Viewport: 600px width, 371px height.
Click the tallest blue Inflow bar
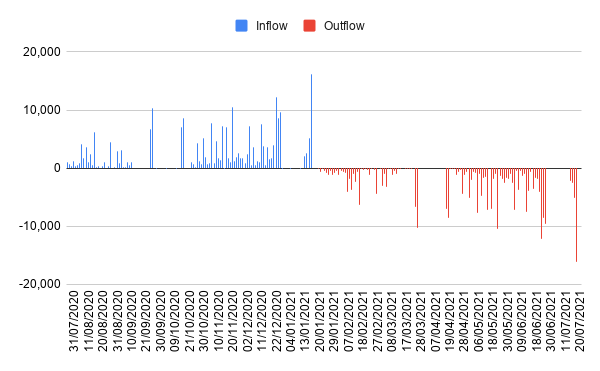tap(311, 121)
